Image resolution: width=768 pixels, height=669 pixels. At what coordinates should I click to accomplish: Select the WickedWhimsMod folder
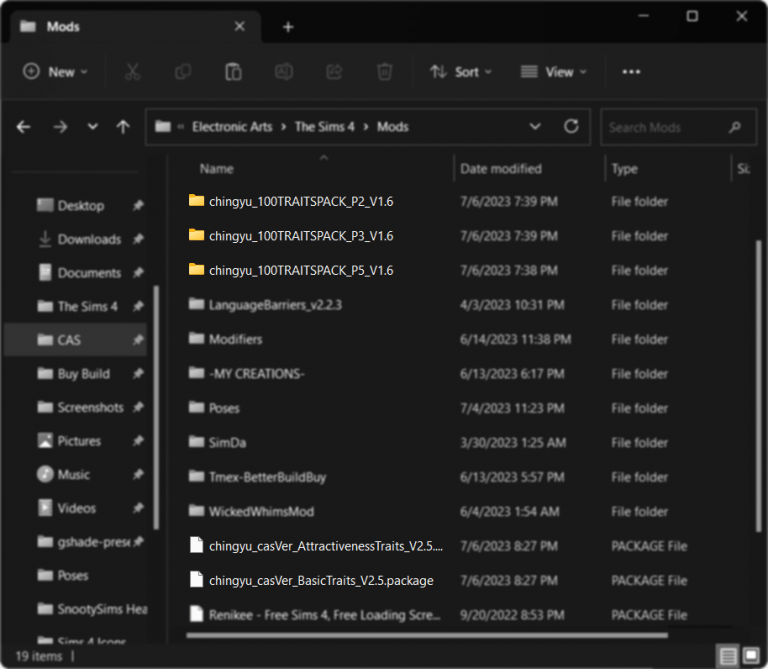tap(261, 512)
